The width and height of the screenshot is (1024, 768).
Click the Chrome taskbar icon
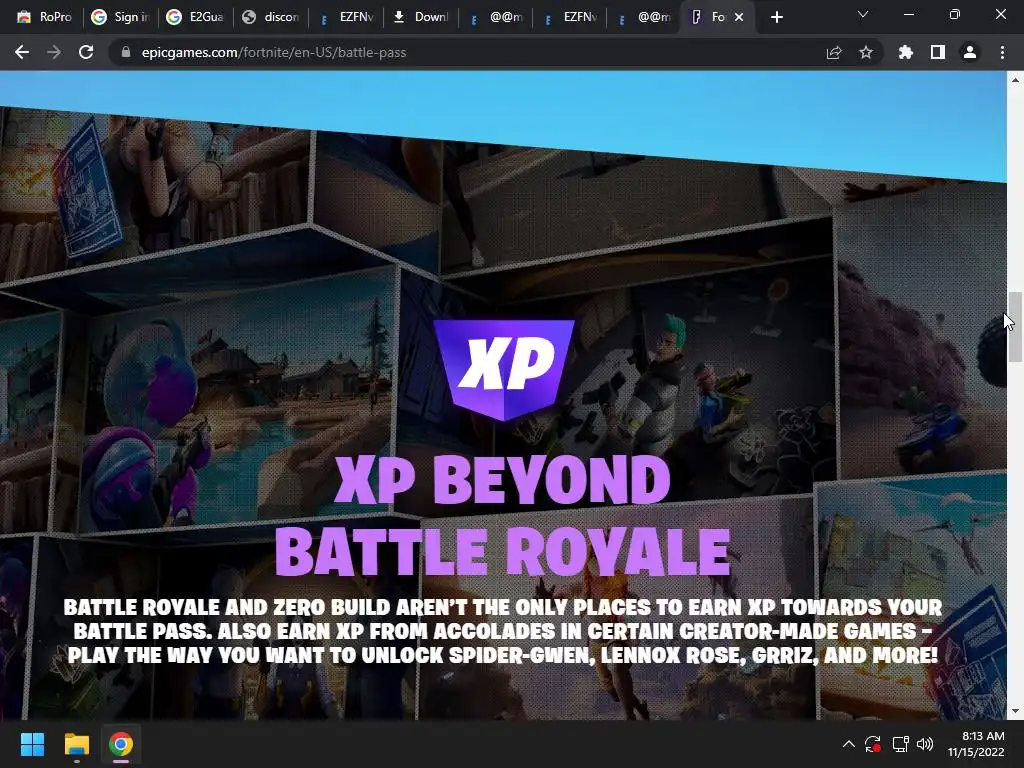point(121,744)
